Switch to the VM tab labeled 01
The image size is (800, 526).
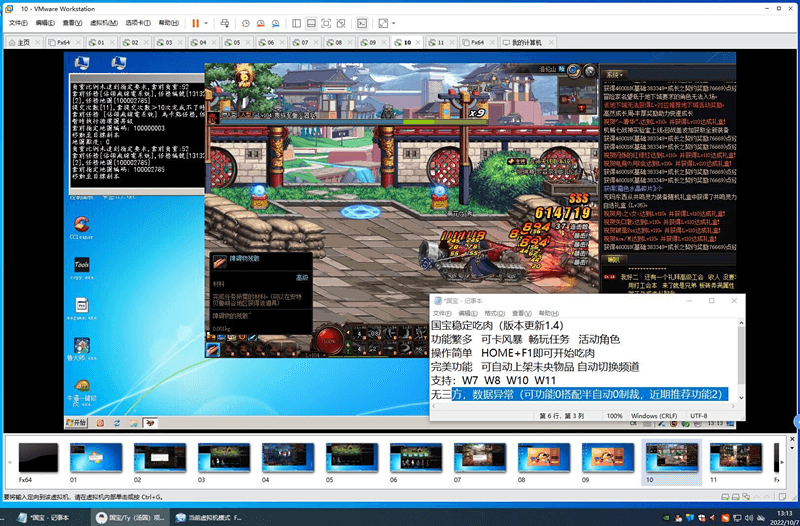click(x=101, y=42)
